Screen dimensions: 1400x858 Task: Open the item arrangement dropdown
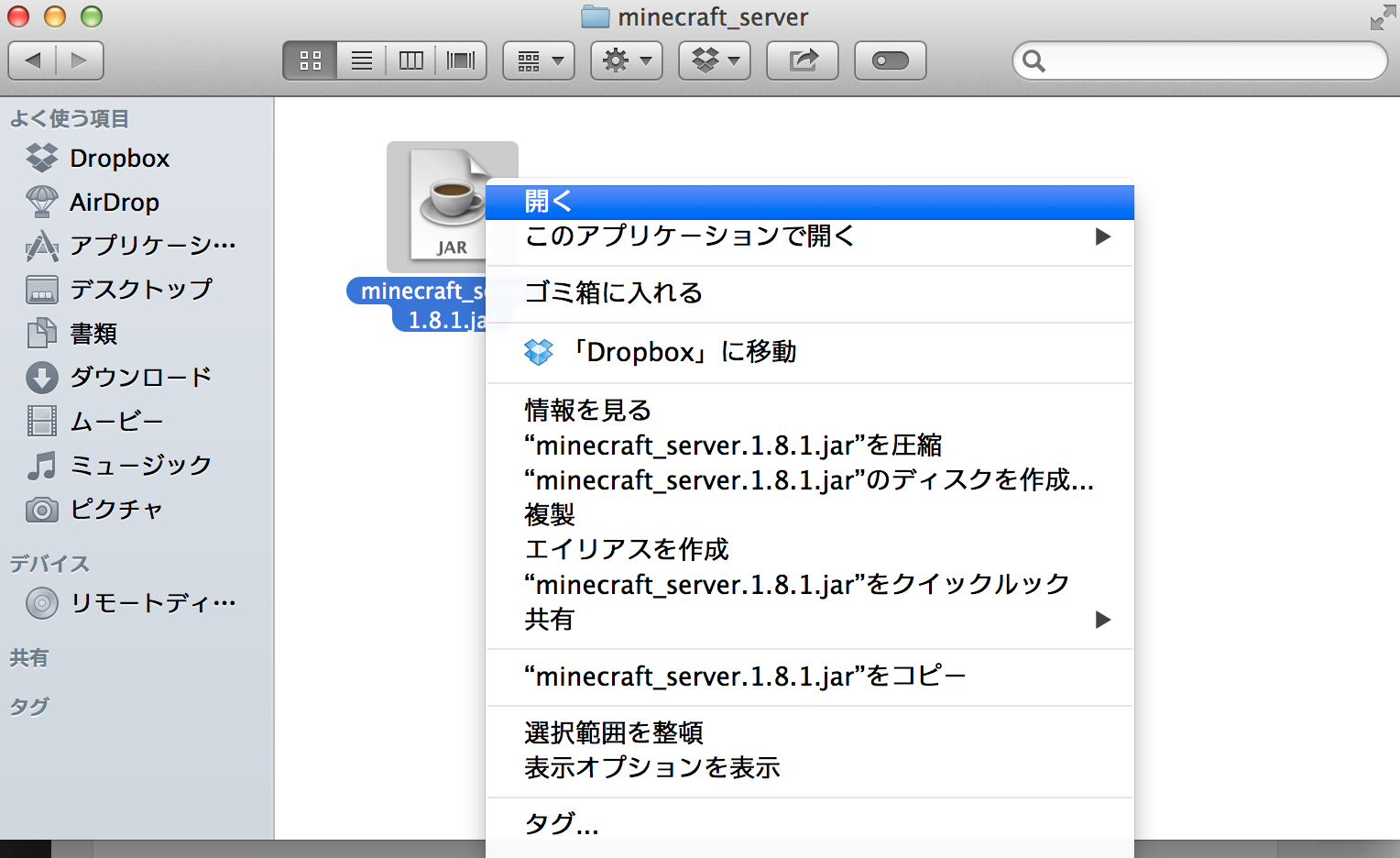539,60
